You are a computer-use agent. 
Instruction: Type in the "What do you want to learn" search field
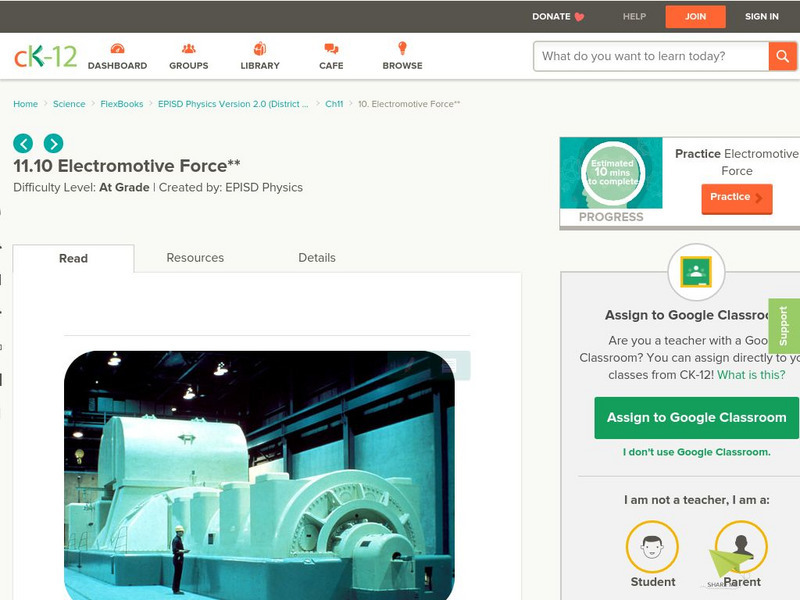tap(650, 56)
